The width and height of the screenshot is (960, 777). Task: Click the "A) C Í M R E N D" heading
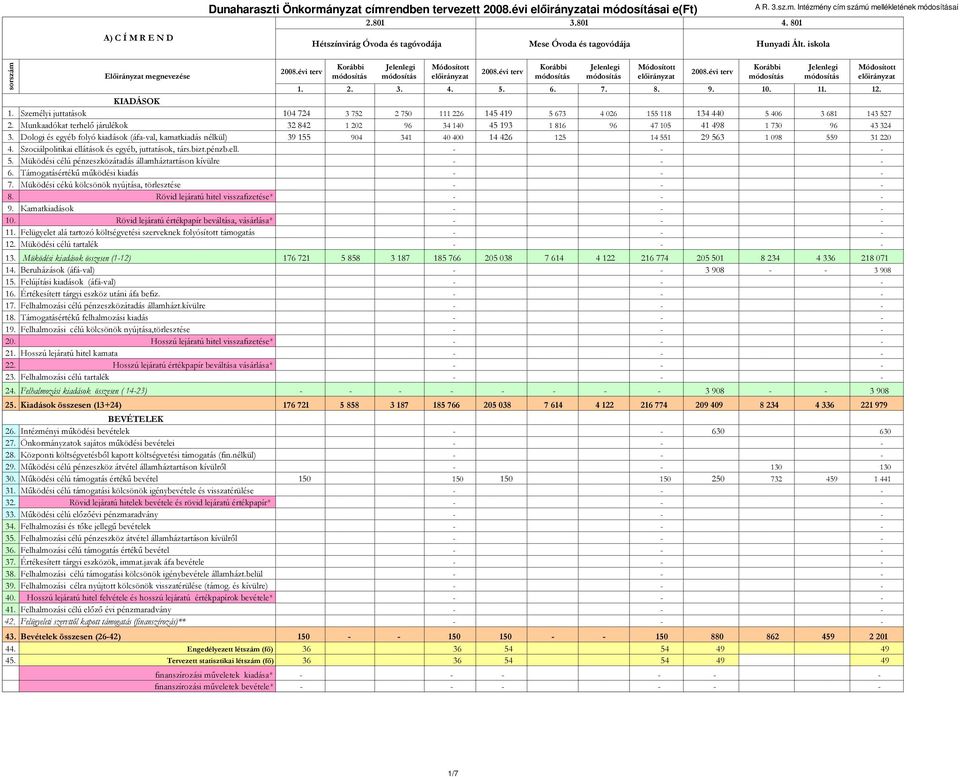coord(138,38)
